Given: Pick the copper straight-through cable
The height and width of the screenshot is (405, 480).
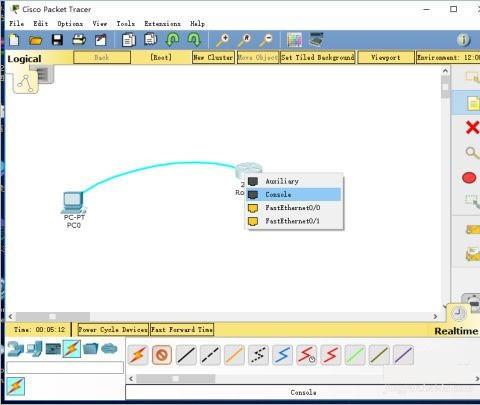Looking at the screenshot, I should pyautogui.click(x=186, y=355).
